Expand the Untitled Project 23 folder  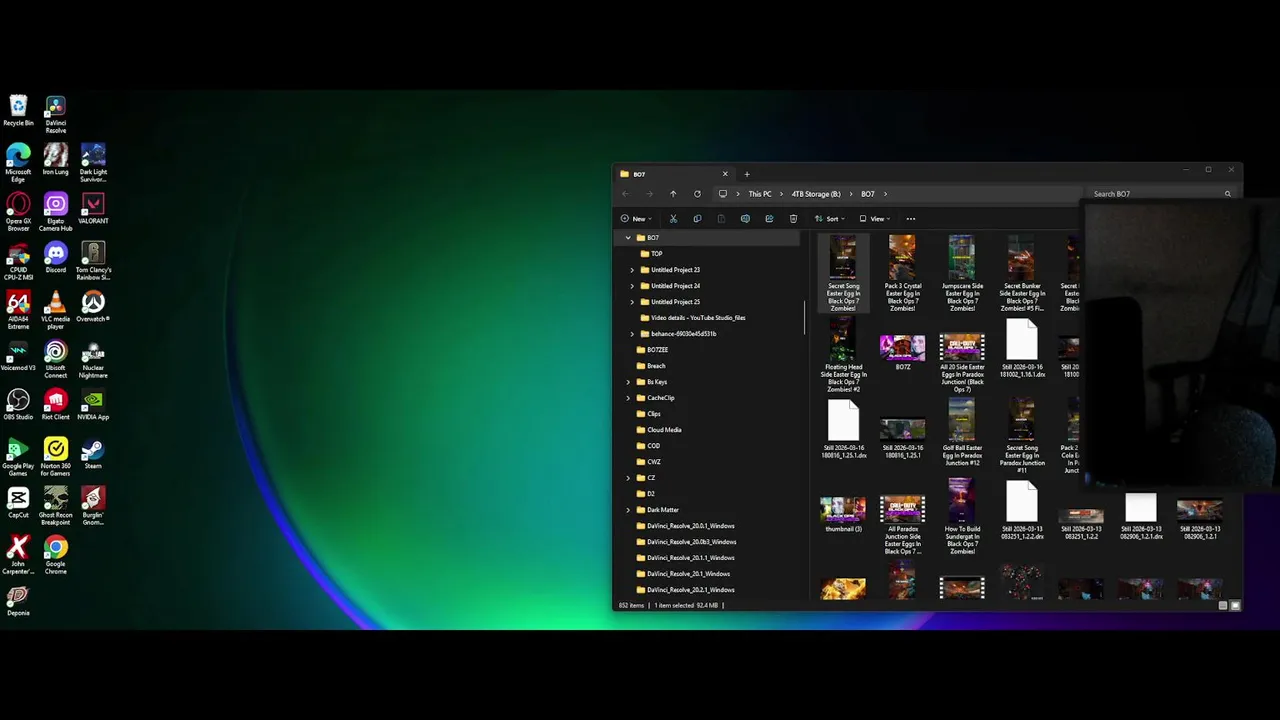click(632, 270)
